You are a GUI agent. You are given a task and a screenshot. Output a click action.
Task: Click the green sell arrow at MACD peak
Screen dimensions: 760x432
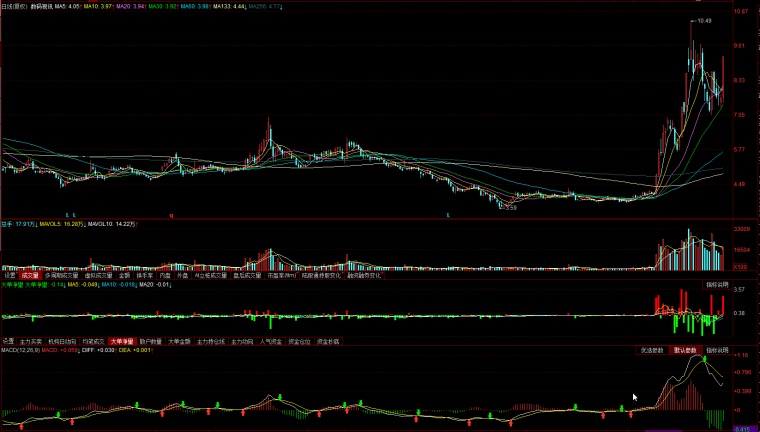(x=704, y=359)
